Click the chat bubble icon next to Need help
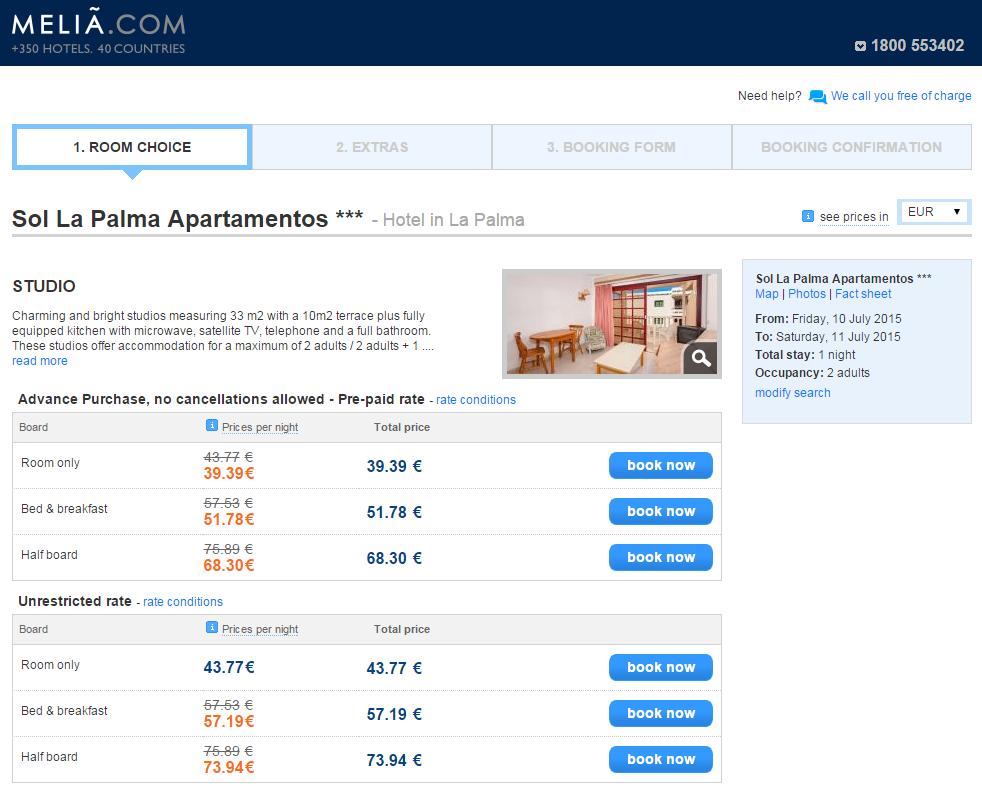The width and height of the screenshot is (982, 800). click(817, 96)
